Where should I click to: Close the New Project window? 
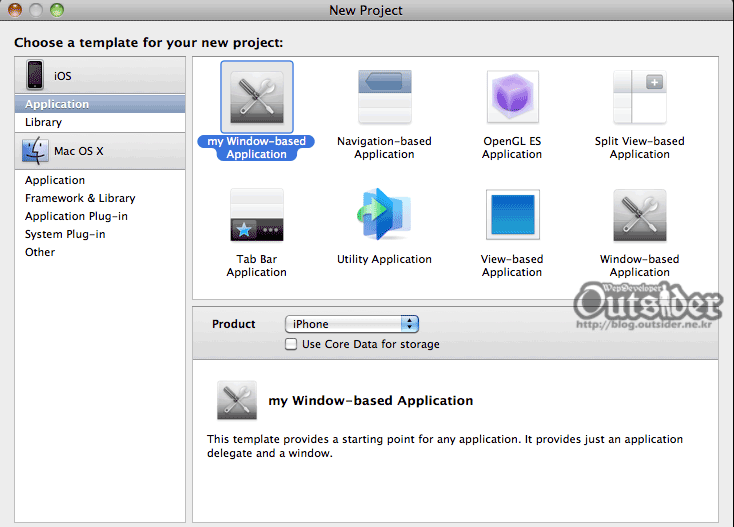[15, 10]
